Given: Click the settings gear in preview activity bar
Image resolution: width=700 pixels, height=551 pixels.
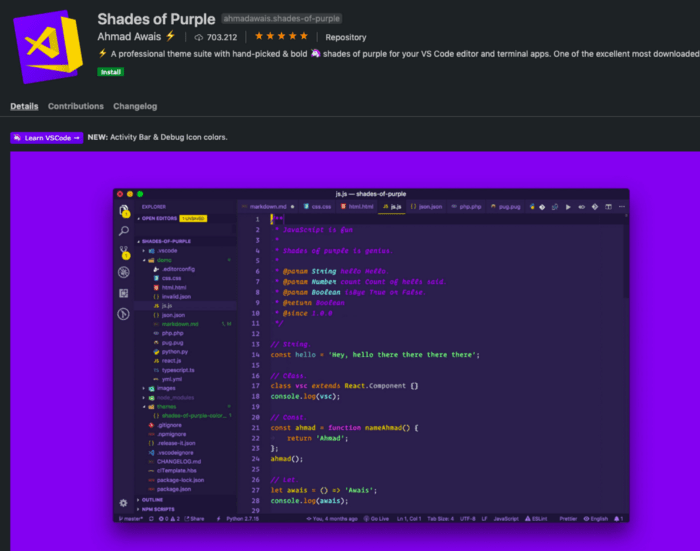Looking at the screenshot, I should 124,503.
